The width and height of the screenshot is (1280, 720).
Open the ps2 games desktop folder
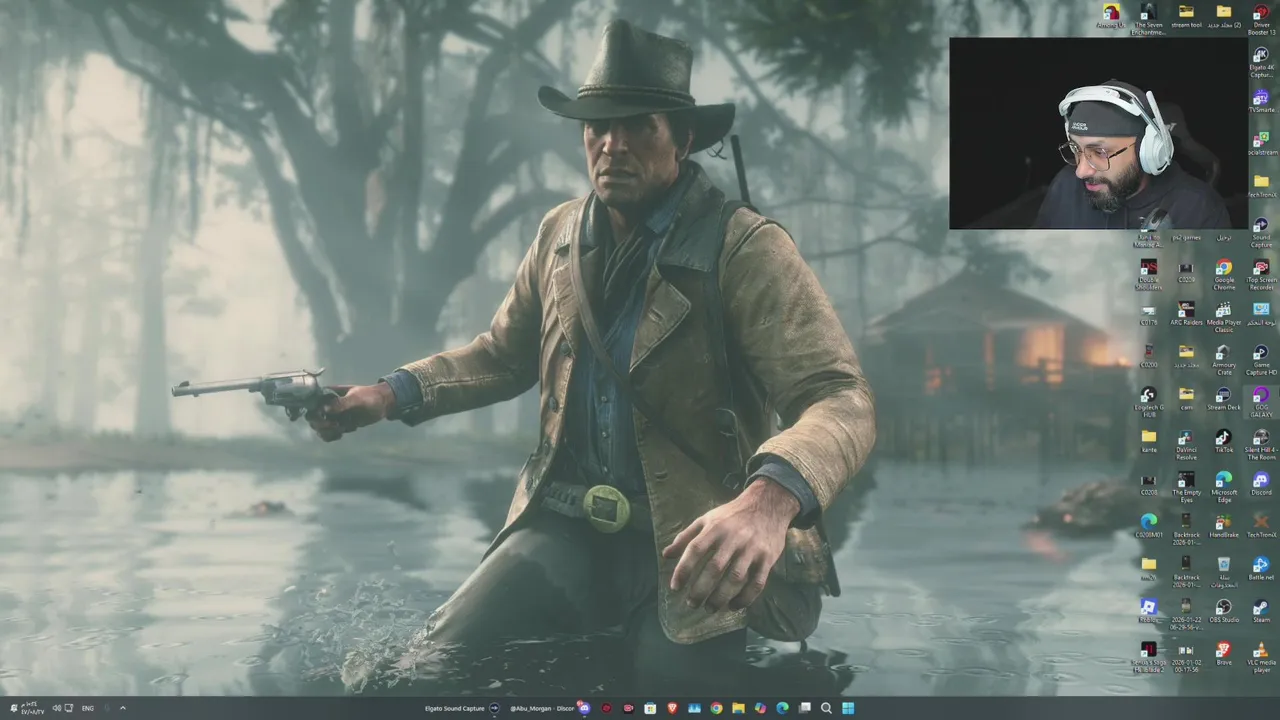click(x=1186, y=237)
